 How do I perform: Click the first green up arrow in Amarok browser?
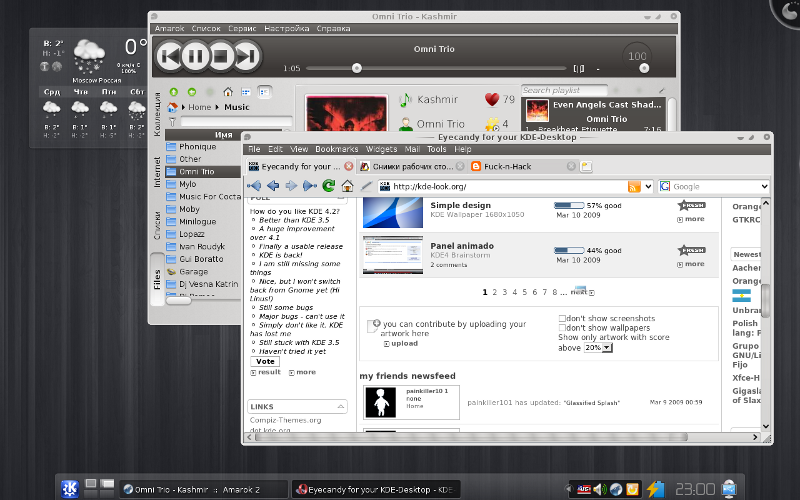point(173,92)
